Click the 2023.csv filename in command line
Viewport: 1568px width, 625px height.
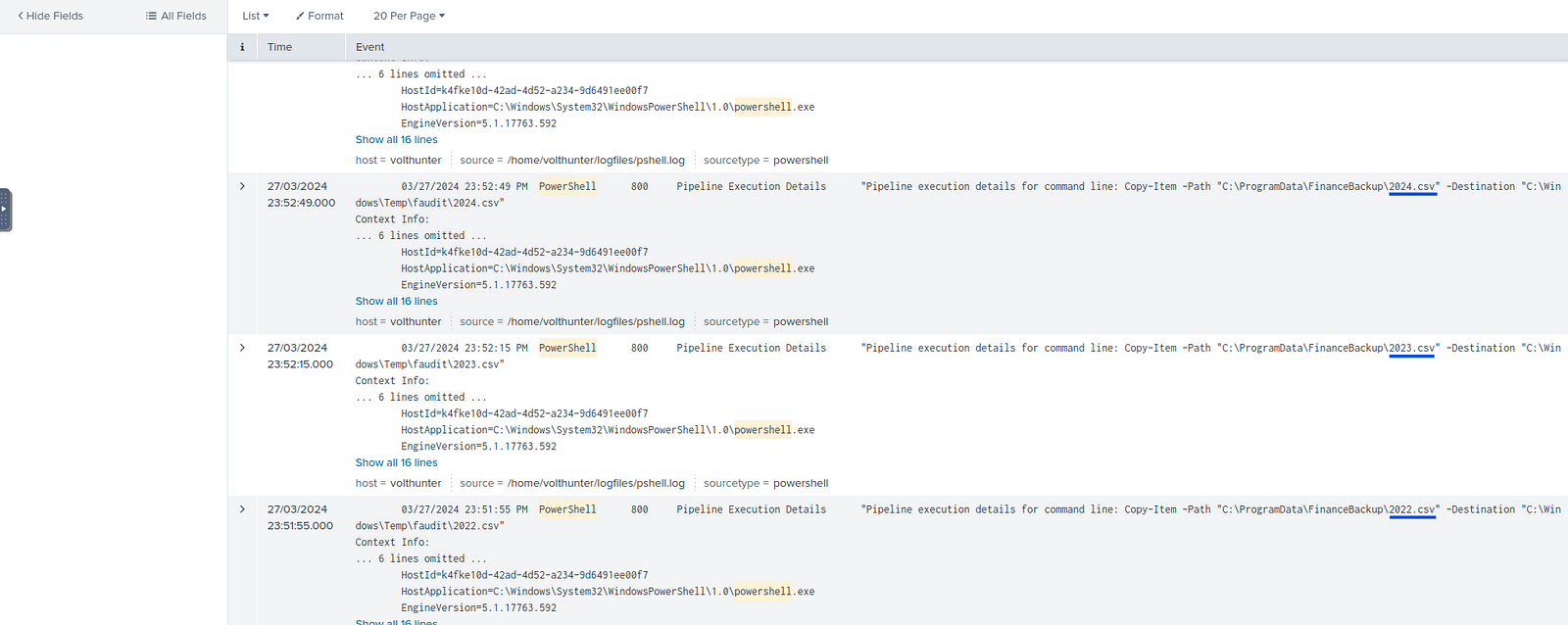coord(1412,348)
